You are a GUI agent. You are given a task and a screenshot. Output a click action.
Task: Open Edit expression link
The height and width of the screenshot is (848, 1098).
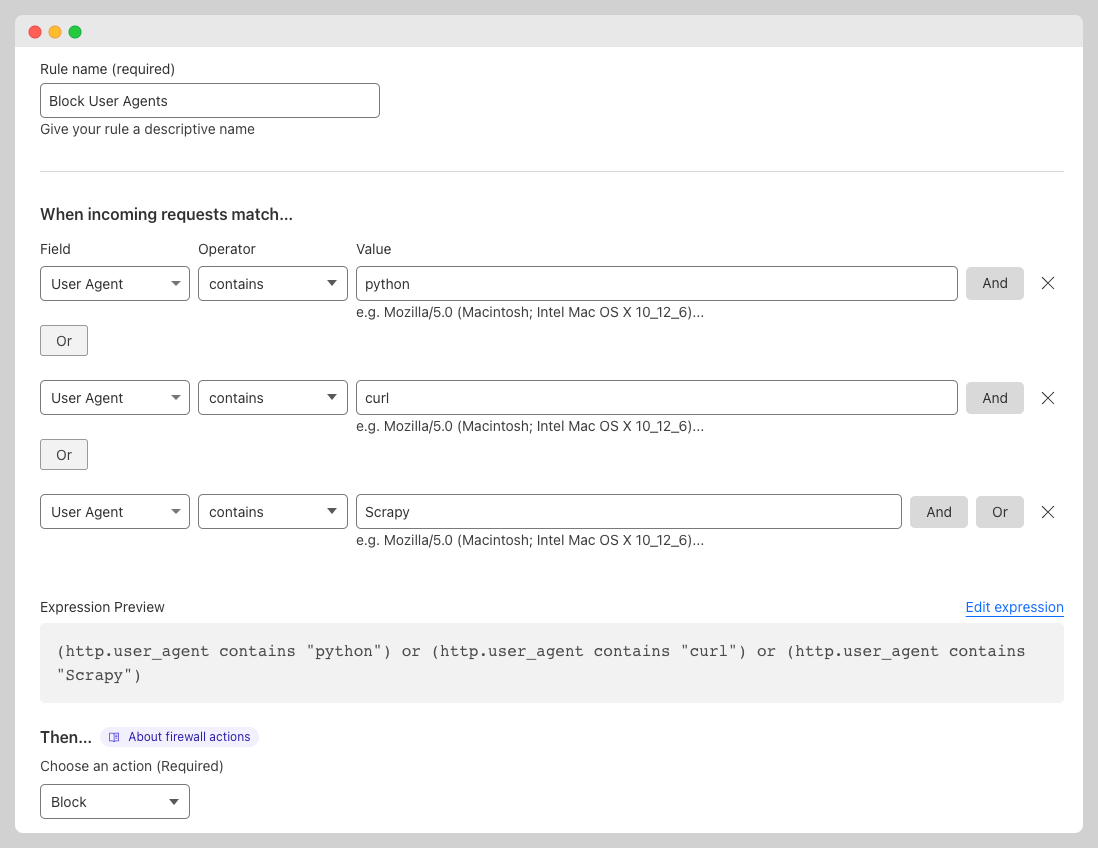click(1014, 607)
